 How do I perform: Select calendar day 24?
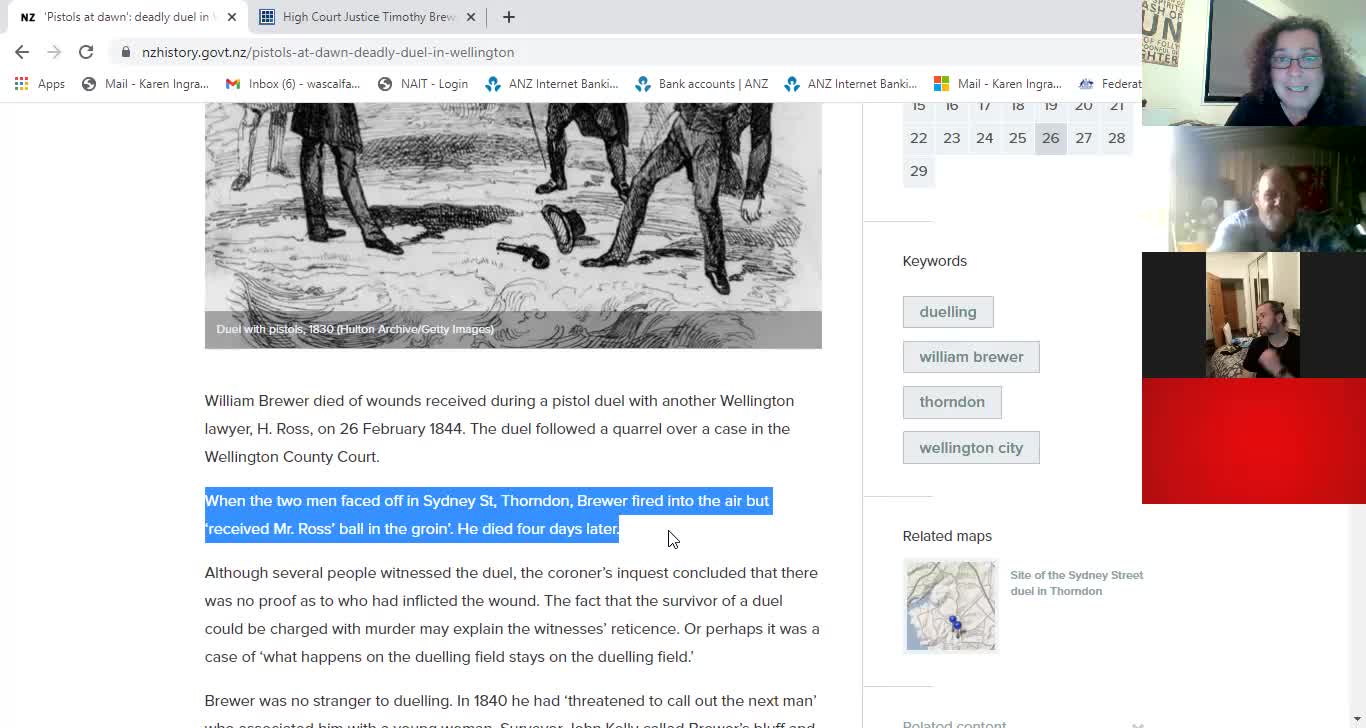pos(984,138)
